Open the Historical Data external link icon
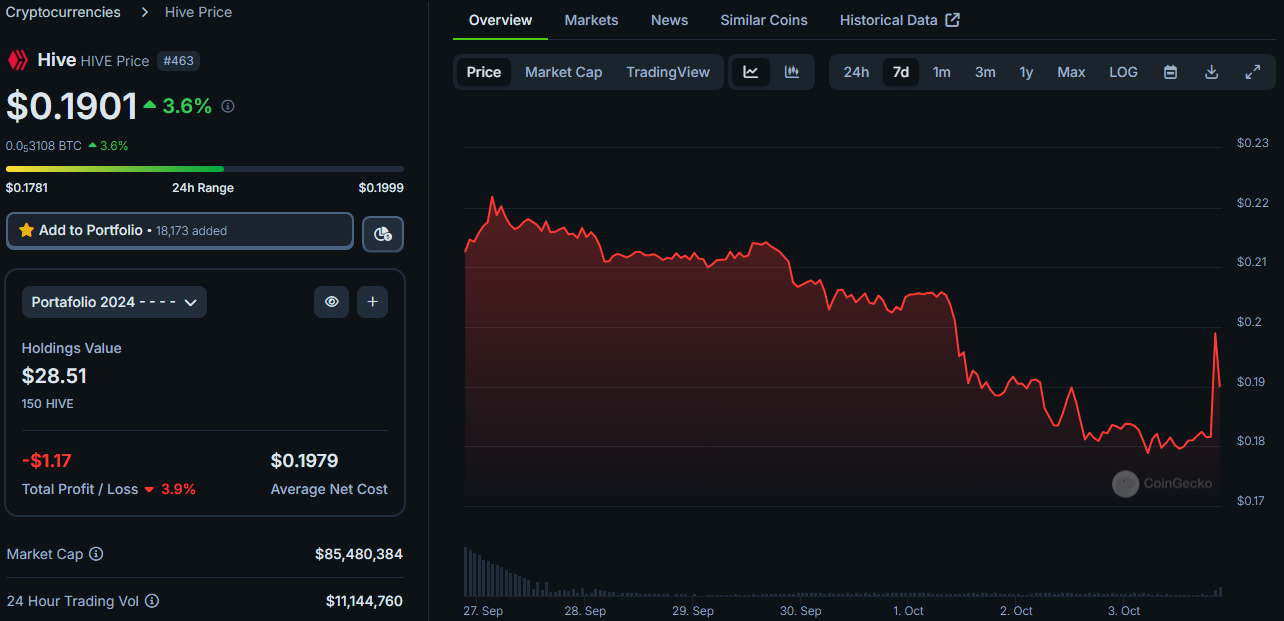Viewport: 1284px width, 621px height. pyautogui.click(x=953, y=20)
